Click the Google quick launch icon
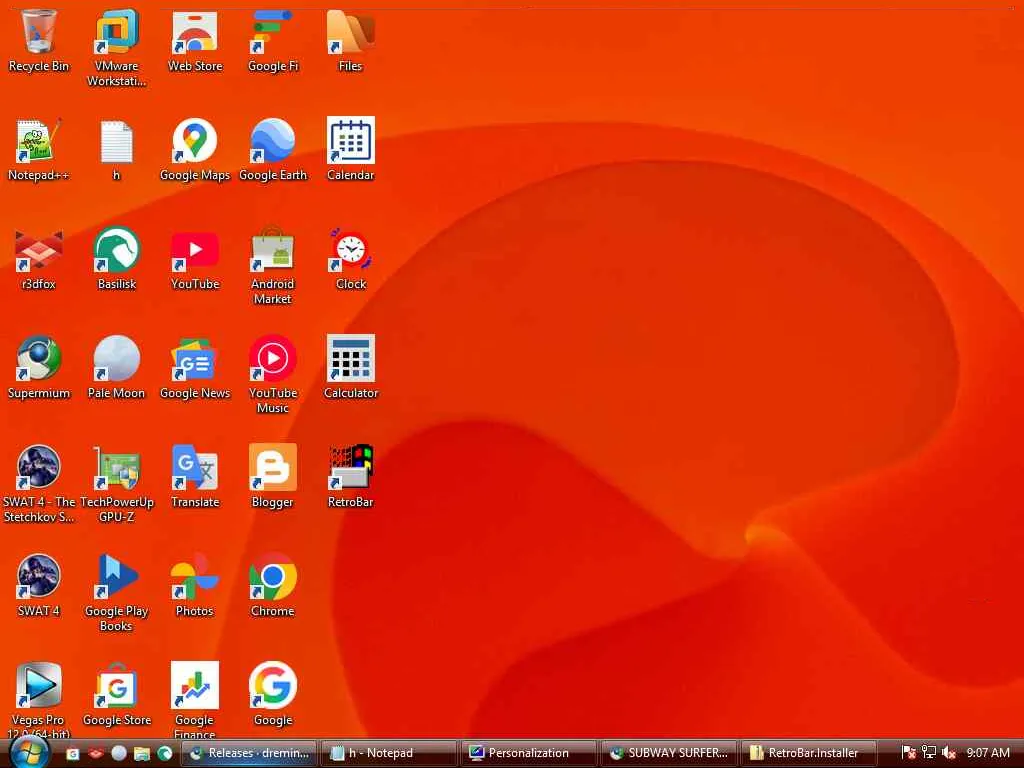1024x768 pixels. point(72,754)
